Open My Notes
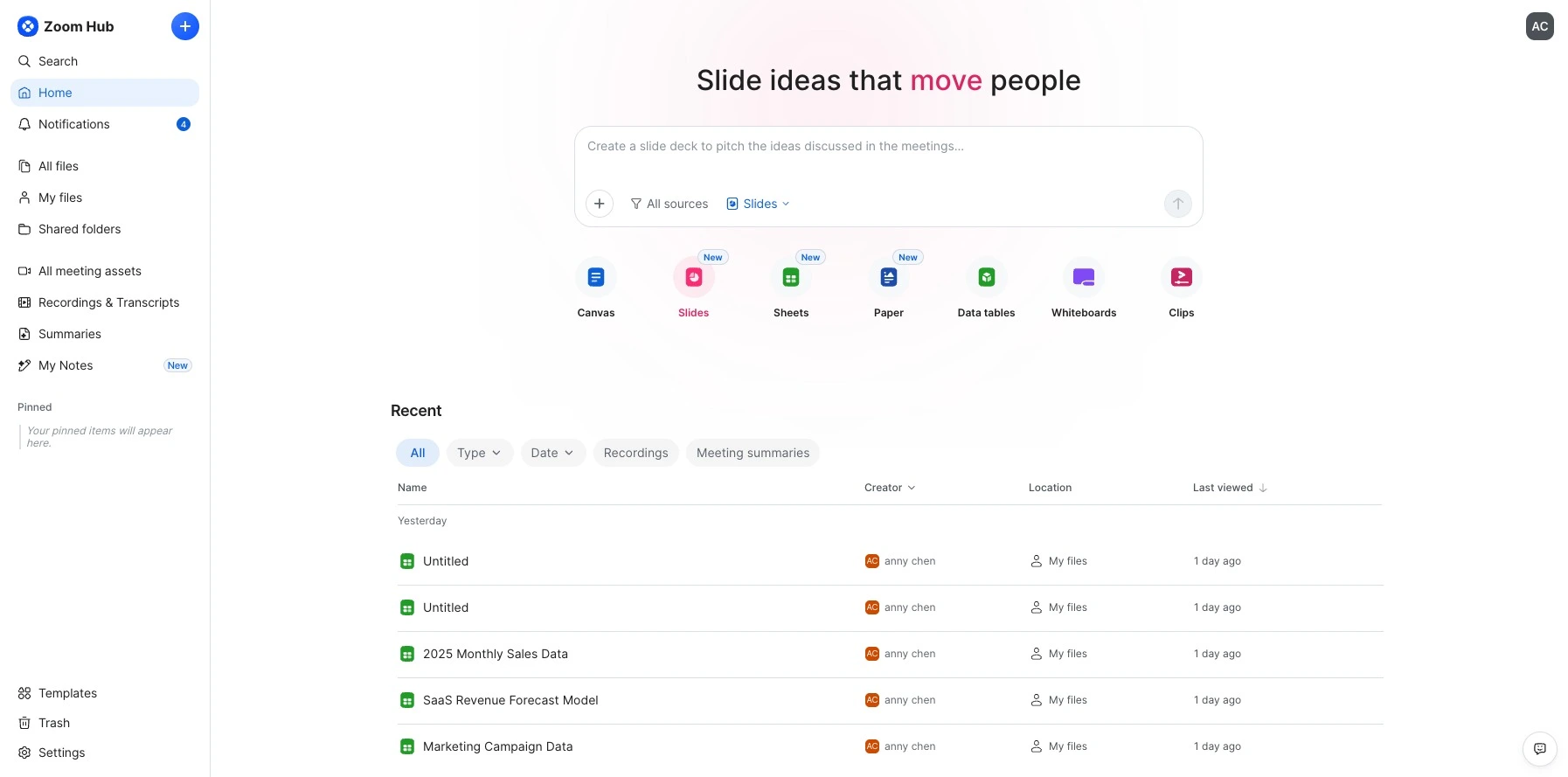Image resolution: width=1568 pixels, height=777 pixels. [105, 365]
